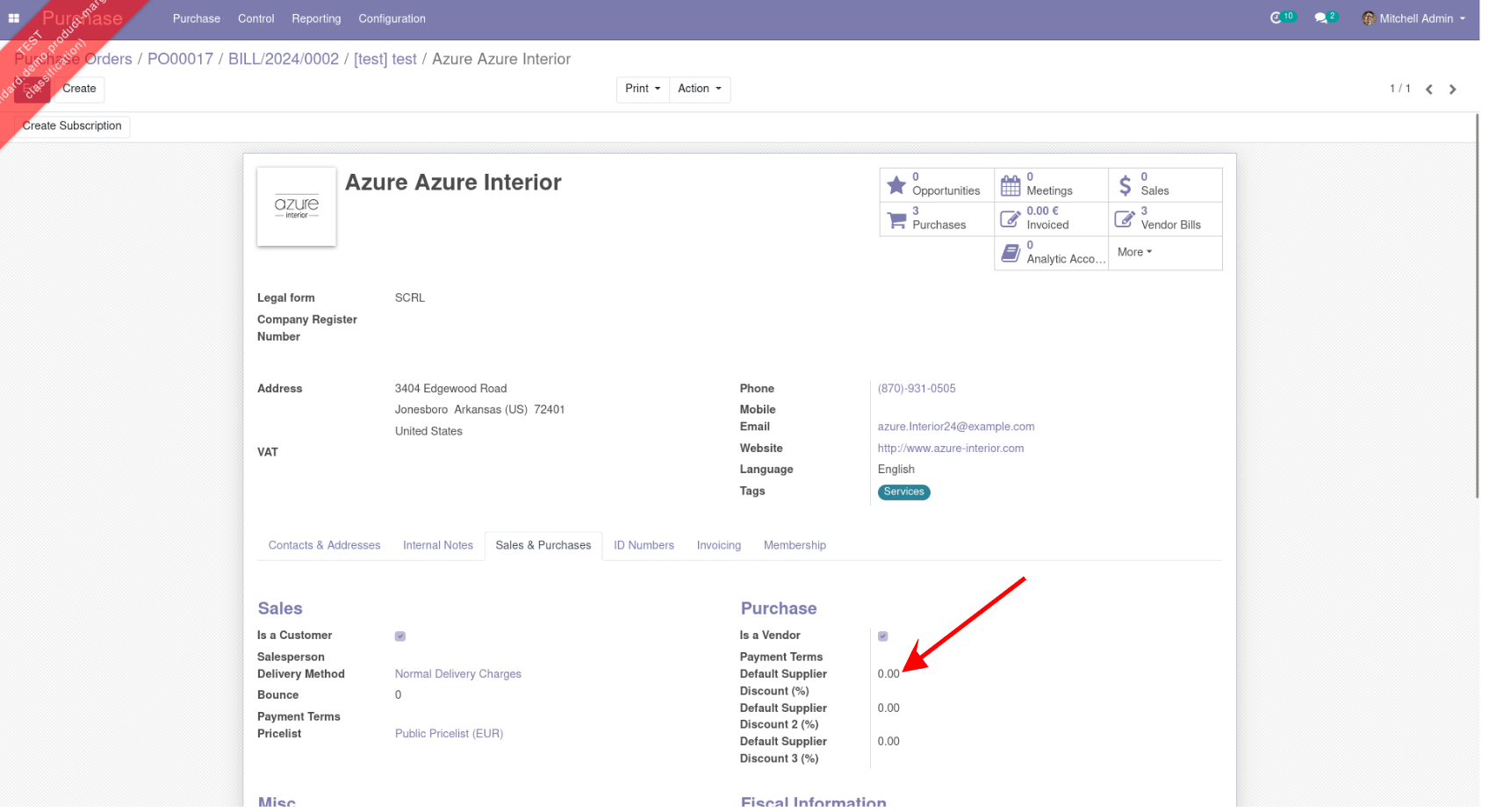The height and width of the screenshot is (812, 1489).
Task: Click the 1 / 1 pager counter
Action: tap(1399, 89)
